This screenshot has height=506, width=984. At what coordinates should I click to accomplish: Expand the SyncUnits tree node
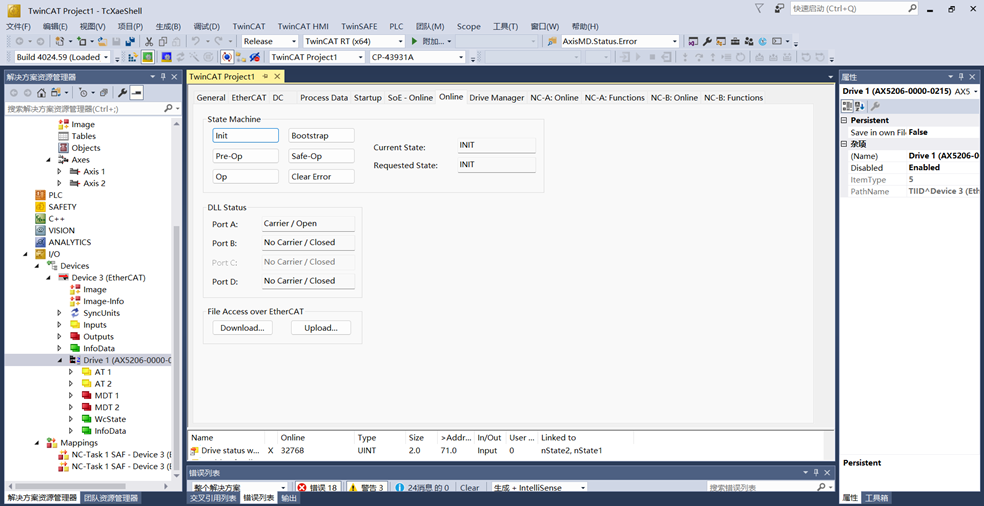[x=60, y=313]
